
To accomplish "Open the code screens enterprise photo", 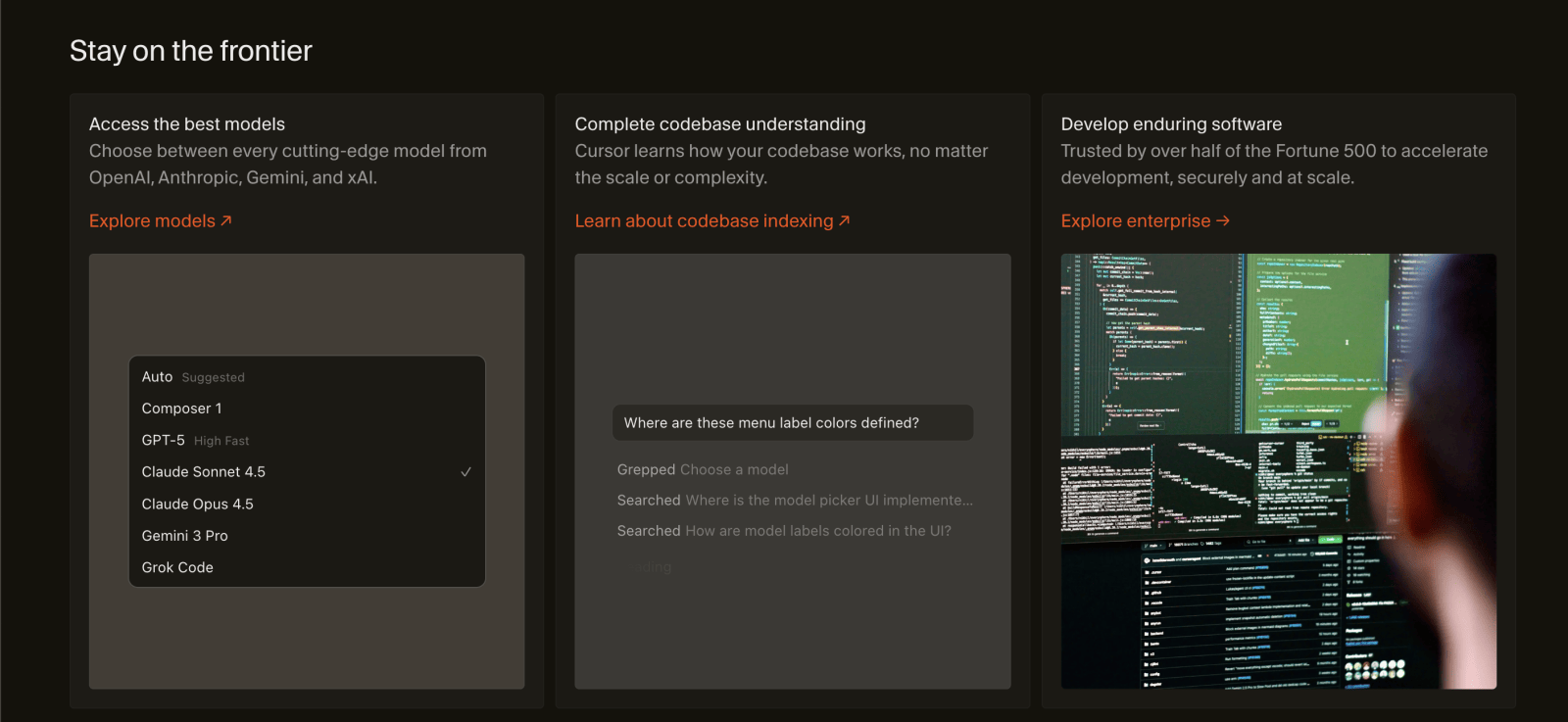I will pos(1279,471).
